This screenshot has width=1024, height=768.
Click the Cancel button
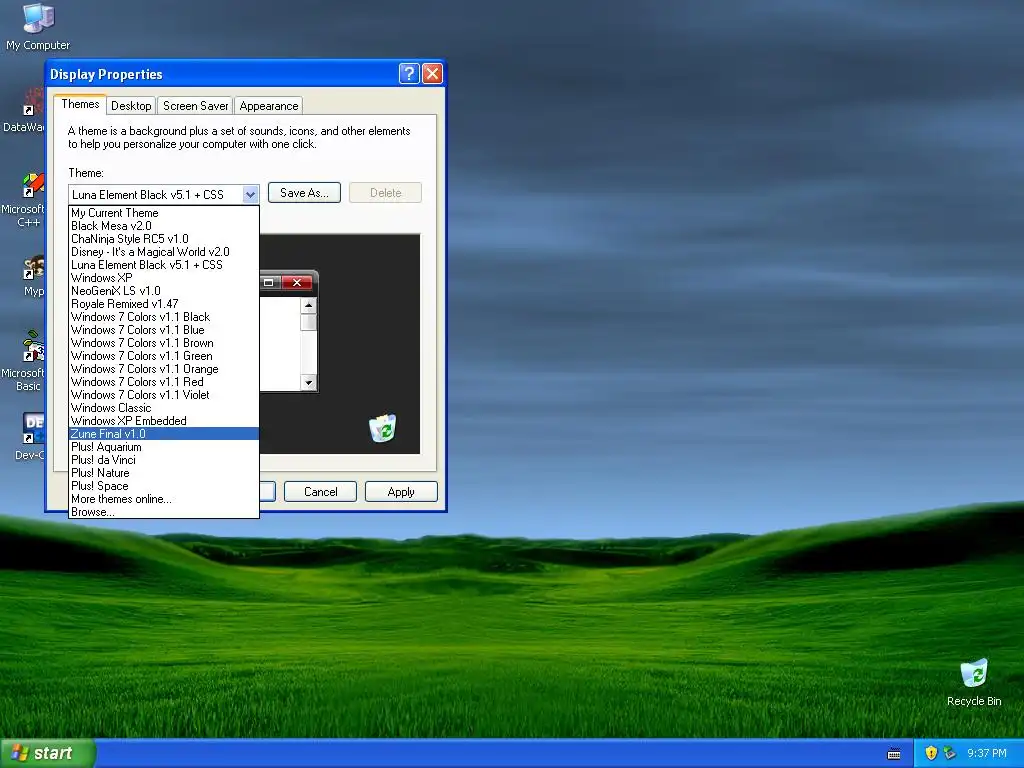coord(321,492)
